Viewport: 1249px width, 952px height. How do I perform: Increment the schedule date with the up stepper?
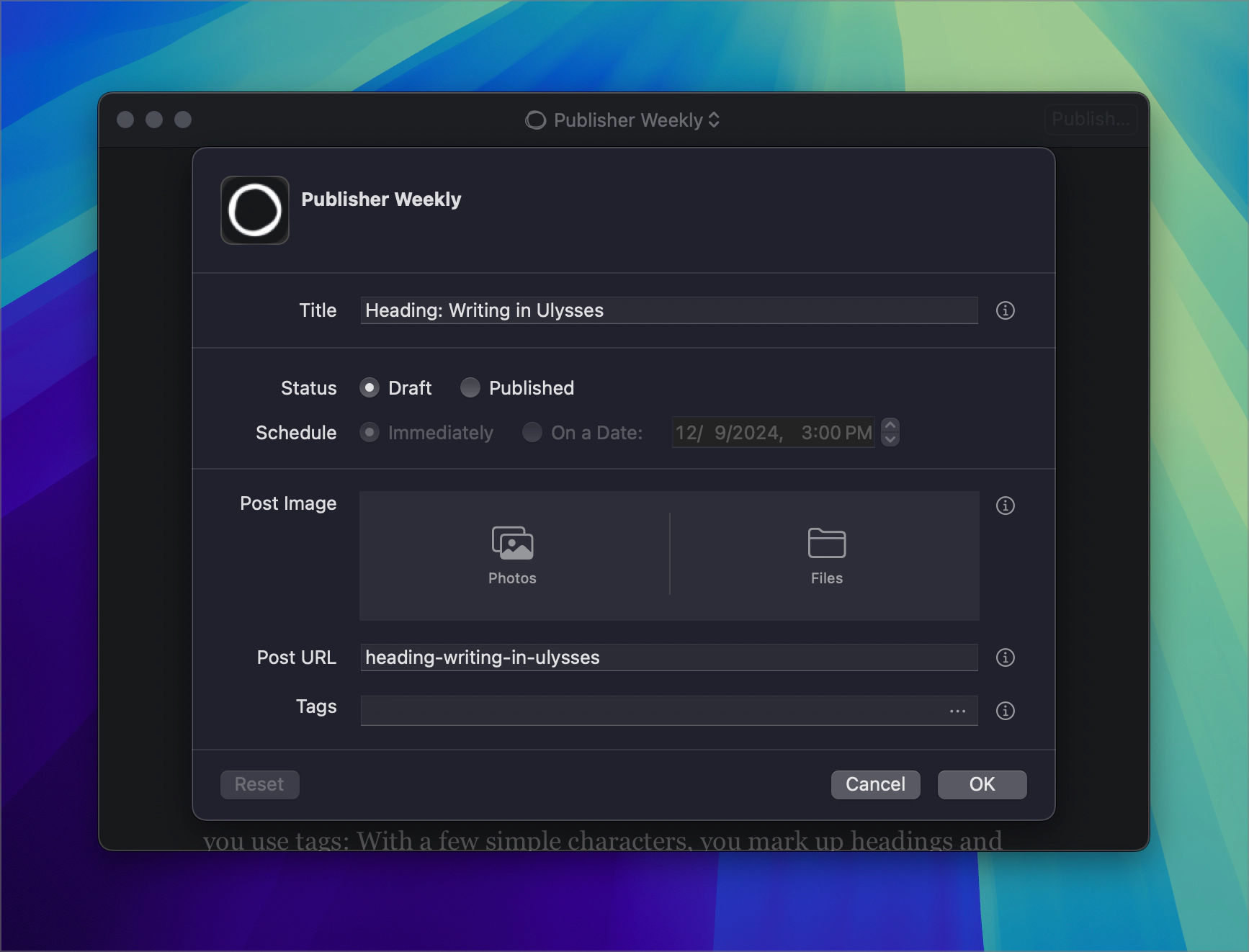pyautogui.click(x=890, y=426)
